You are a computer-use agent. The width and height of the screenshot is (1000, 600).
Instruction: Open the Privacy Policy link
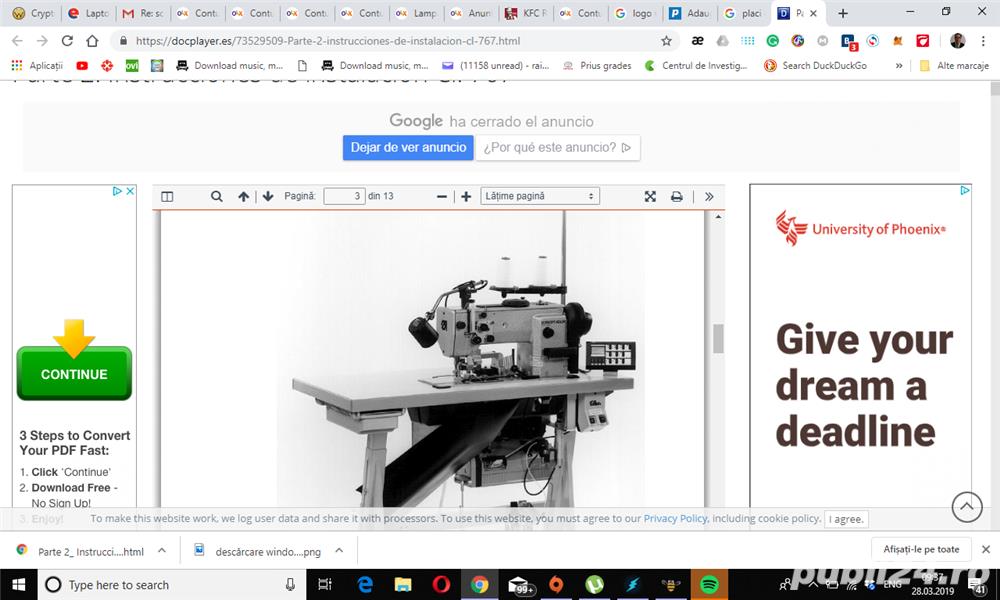coord(675,519)
